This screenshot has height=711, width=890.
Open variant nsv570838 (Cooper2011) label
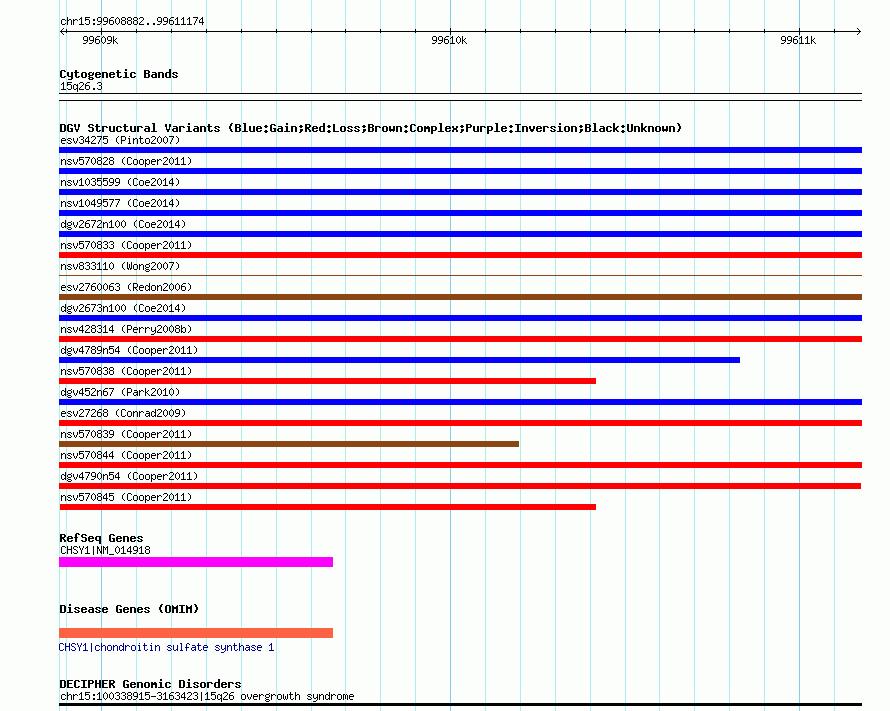coord(126,371)
